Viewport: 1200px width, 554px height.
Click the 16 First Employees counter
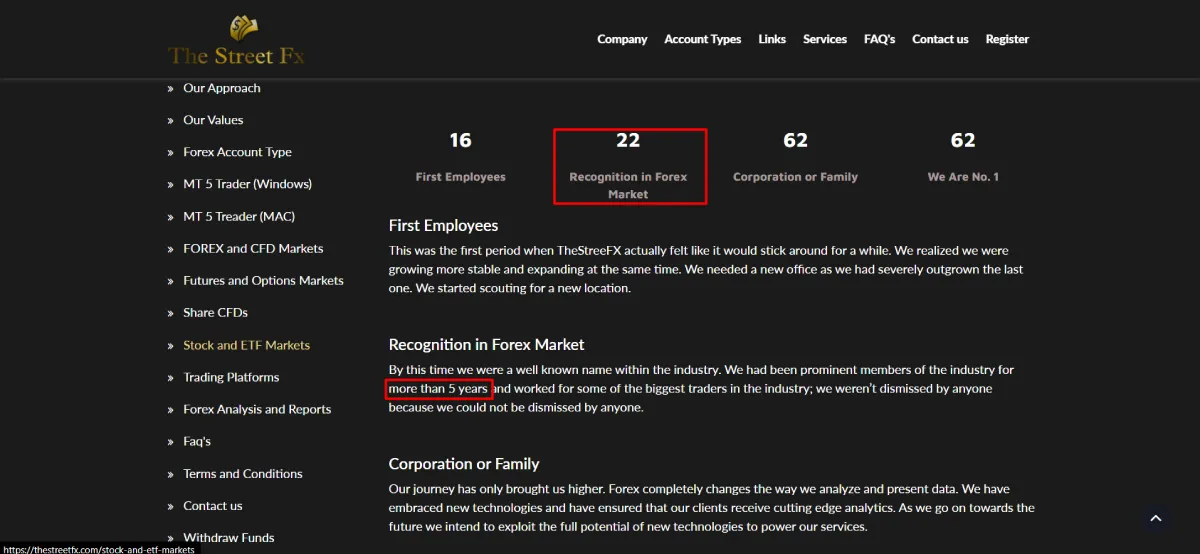(461, 156)
